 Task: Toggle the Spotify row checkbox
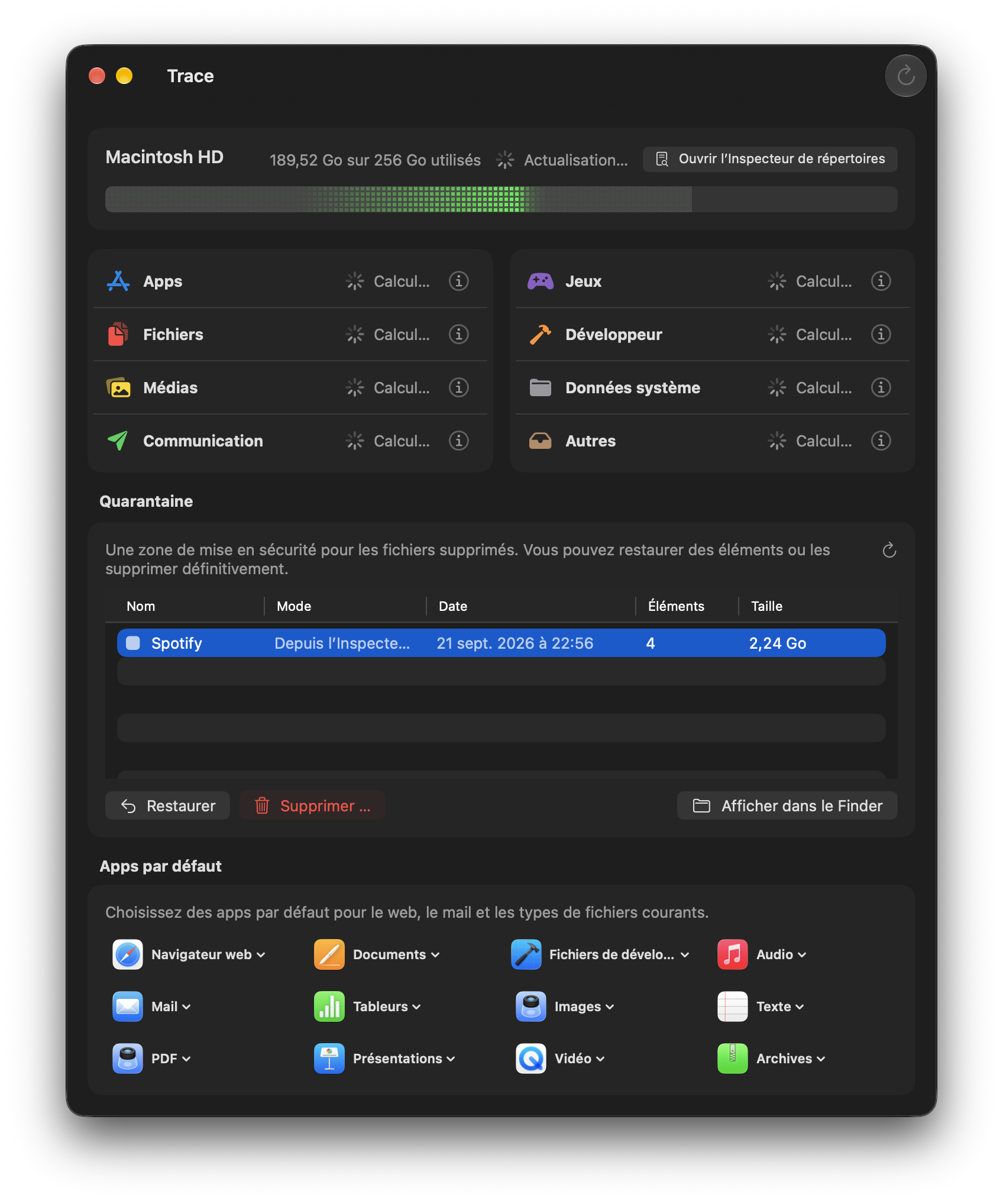pyautogui.click(x=133, y=643)
